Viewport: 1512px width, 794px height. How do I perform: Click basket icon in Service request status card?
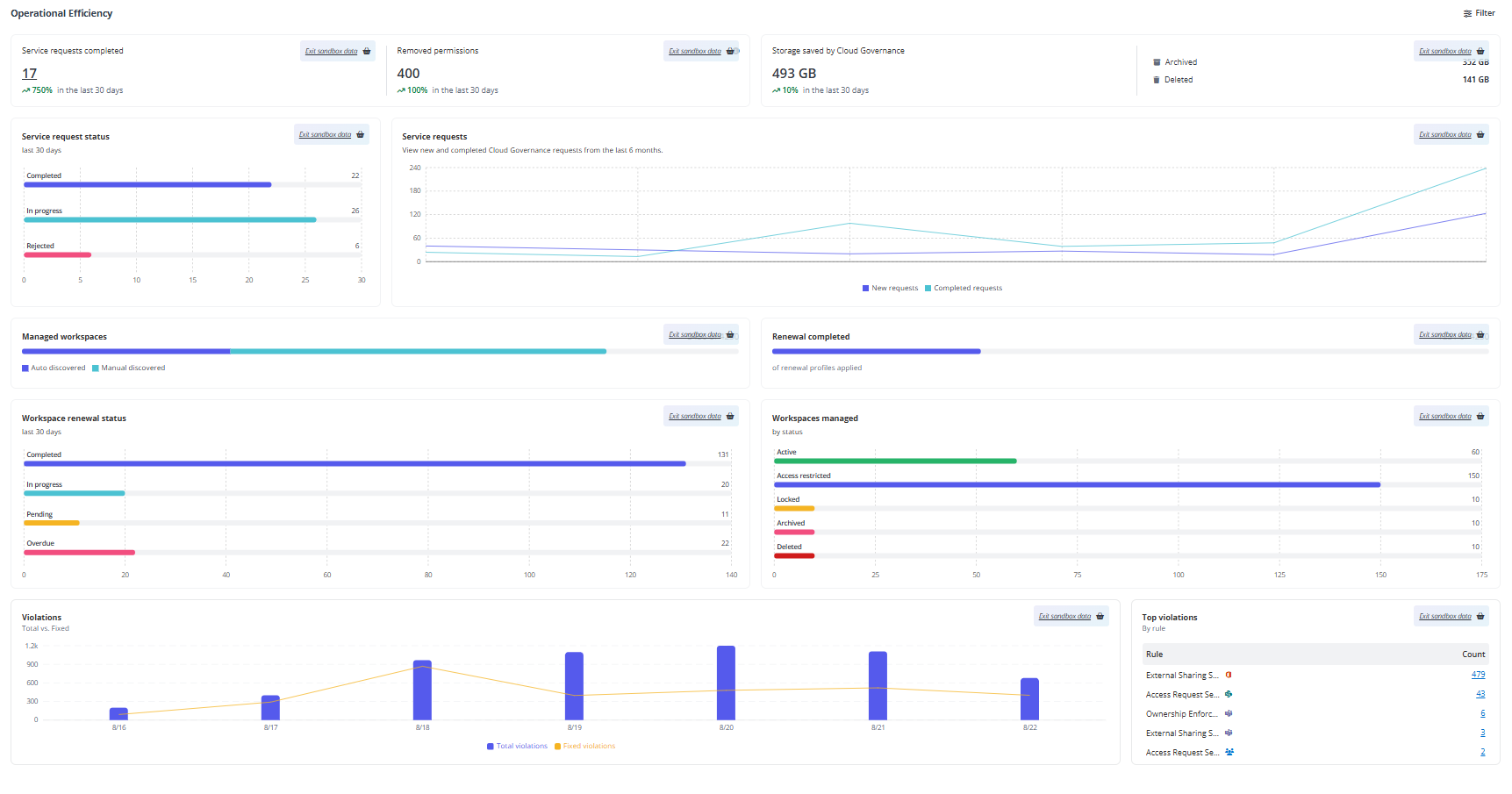[360, 135]
